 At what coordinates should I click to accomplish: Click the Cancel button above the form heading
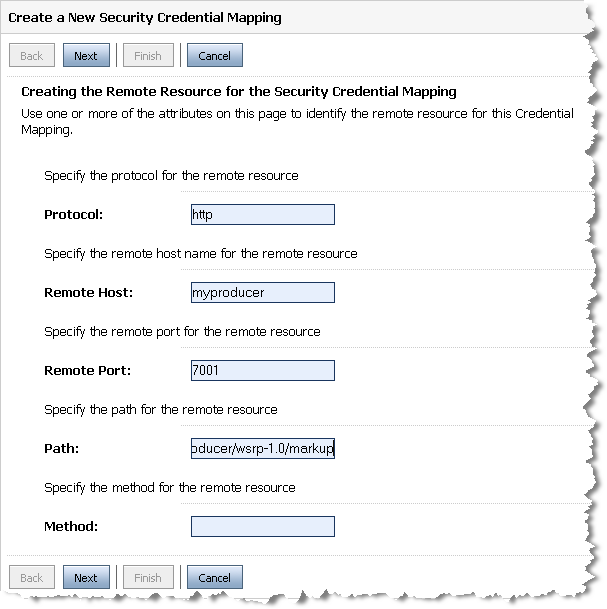pos(215,55)
